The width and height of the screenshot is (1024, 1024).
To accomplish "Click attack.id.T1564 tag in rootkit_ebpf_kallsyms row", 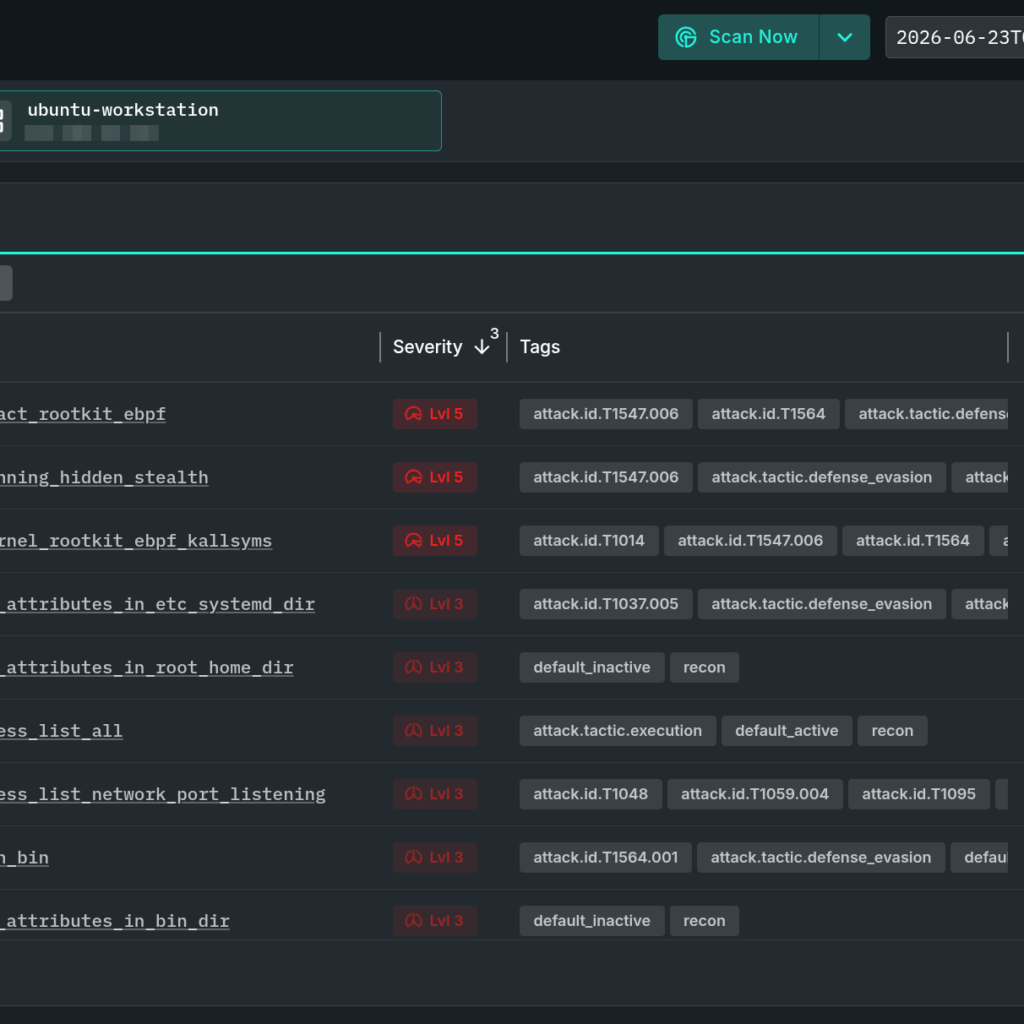I will tap(913, 541).
